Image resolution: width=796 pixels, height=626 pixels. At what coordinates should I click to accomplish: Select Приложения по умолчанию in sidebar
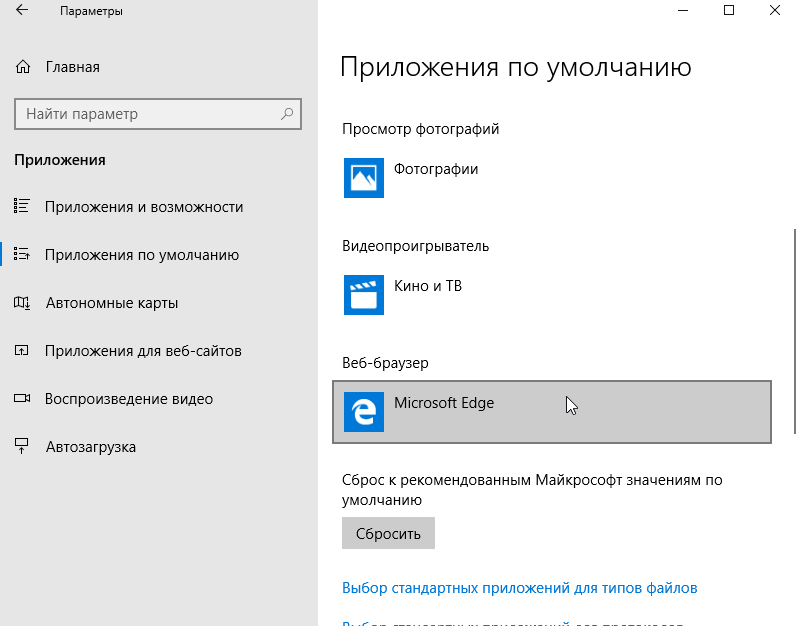point(142,254)
